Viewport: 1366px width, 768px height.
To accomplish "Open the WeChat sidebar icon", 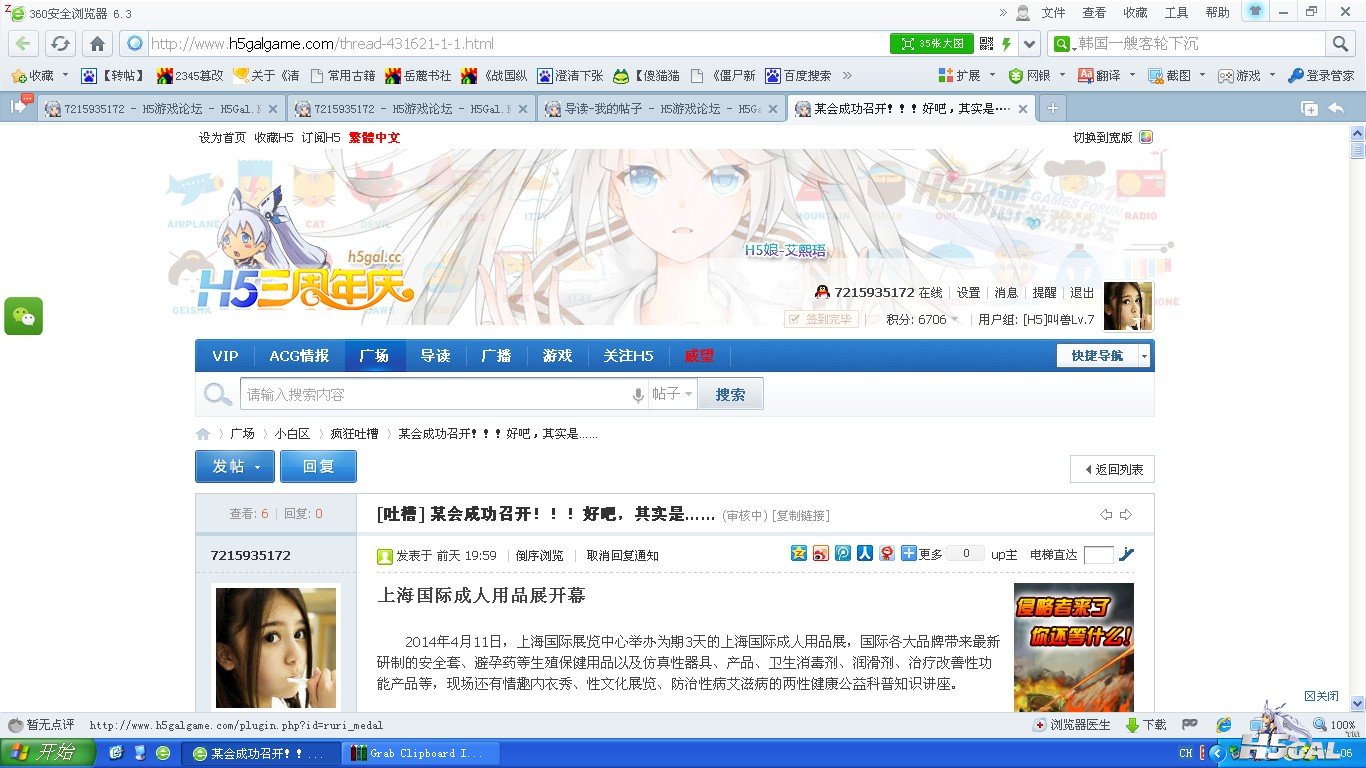I will (24, 316).
